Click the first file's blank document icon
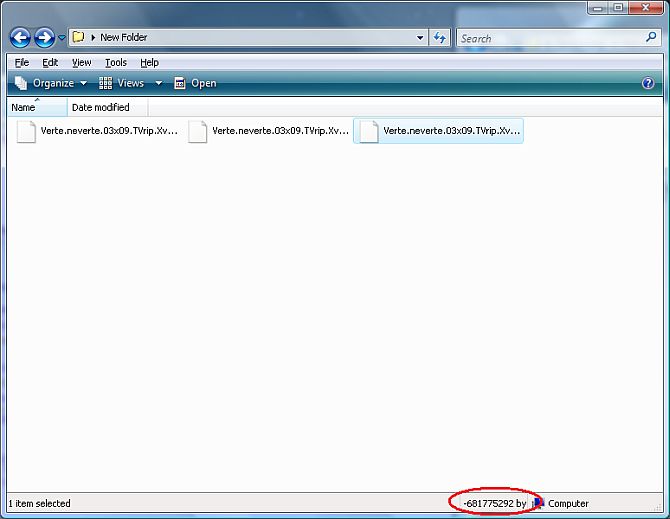 [x=26, y=132]
